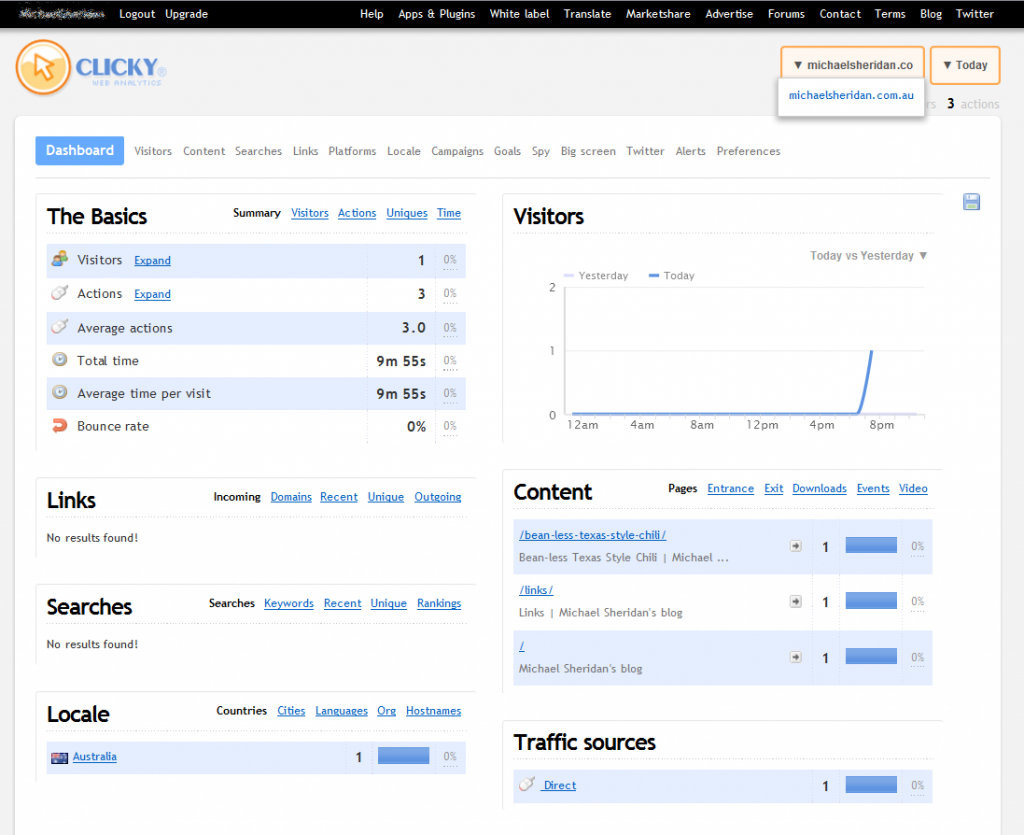Image resolution: width=1024 pixels, height=835 pixels.
Task: Click the Time link in The Basics
Action: pyautogui.click(x=449, y=213)
